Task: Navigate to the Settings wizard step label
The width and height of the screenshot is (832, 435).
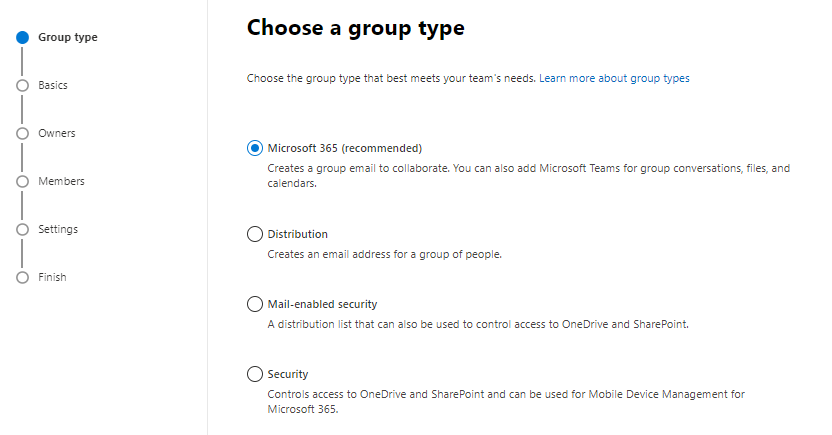Action: coord(58,229)
